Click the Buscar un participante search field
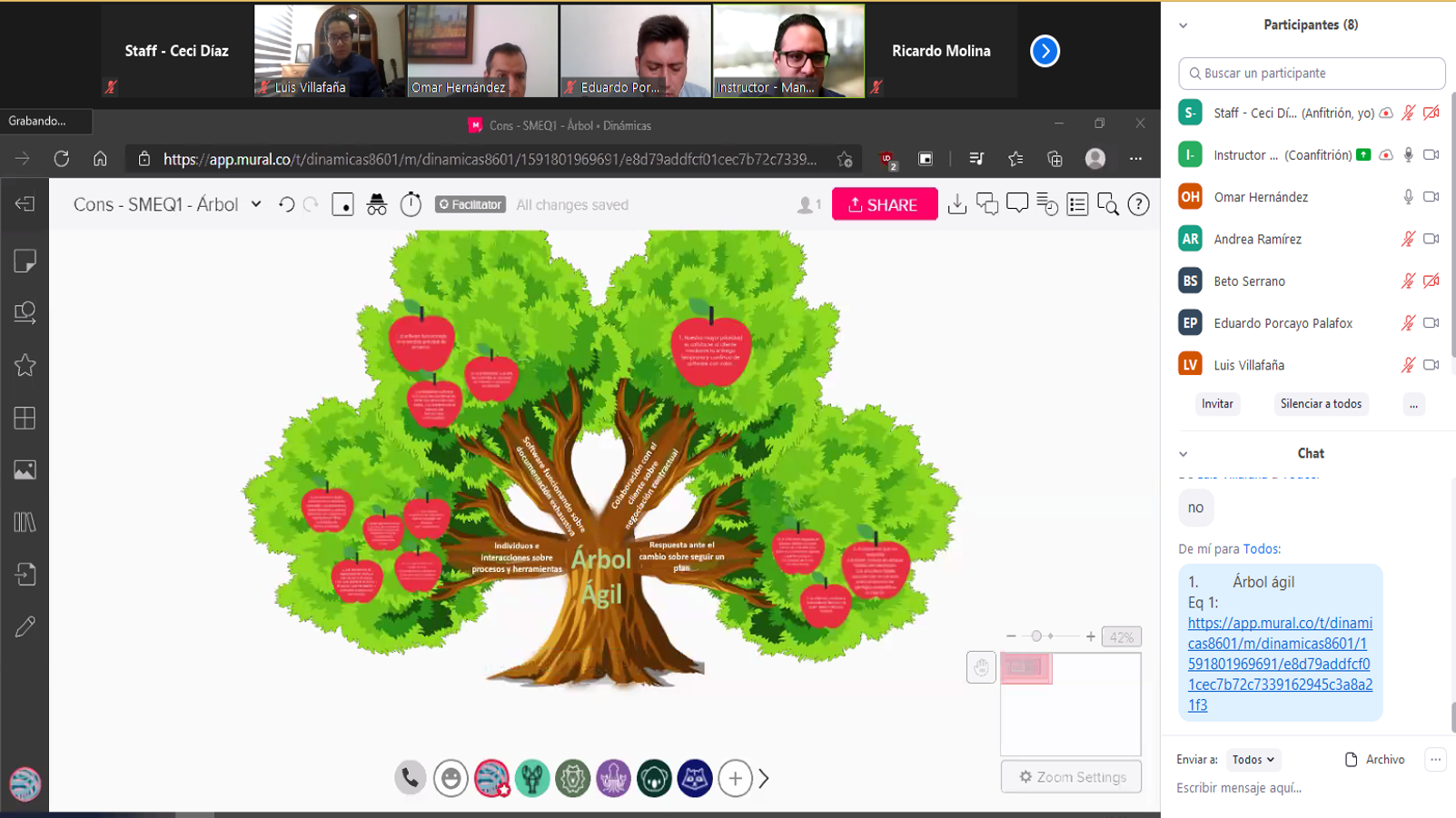Screen dimensions: 1456x818 tap(1312, 74)
